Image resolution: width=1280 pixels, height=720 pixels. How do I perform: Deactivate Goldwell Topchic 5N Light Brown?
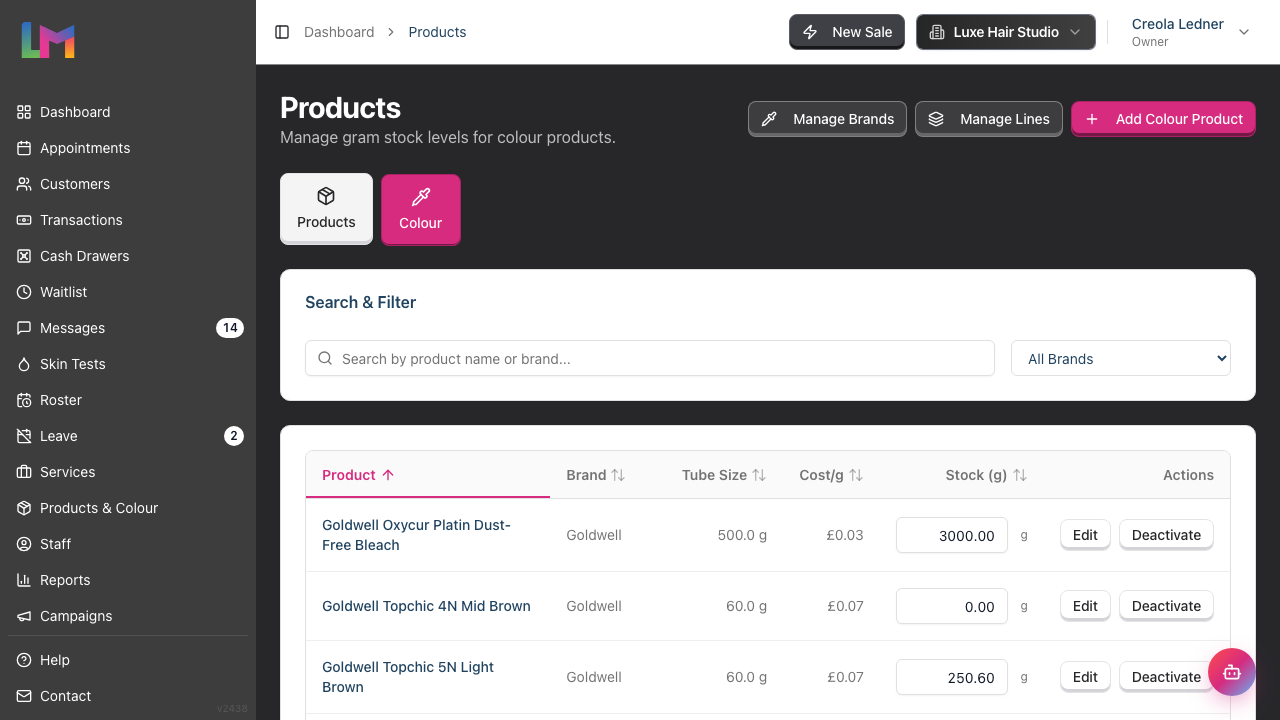pos(1166,677)
